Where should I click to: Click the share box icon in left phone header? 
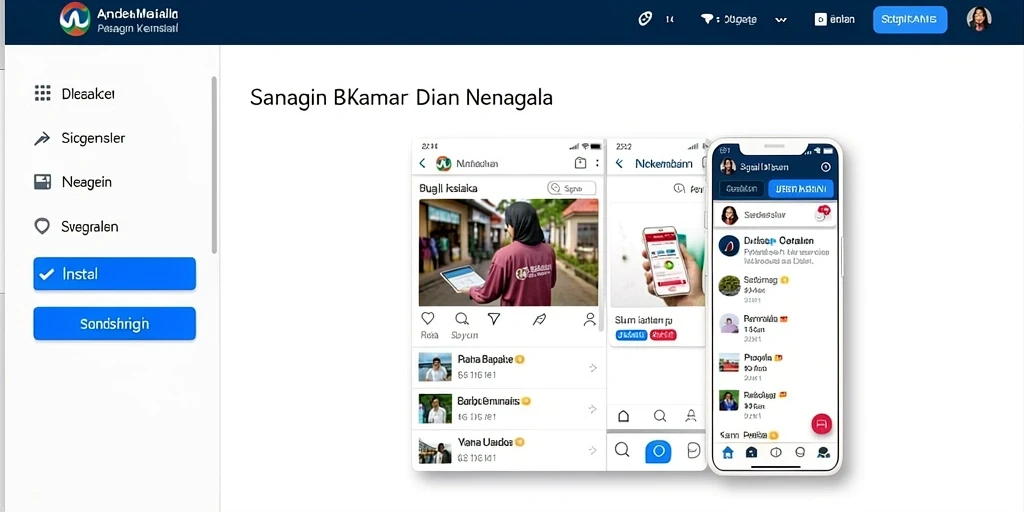click(x=580, y=163)
